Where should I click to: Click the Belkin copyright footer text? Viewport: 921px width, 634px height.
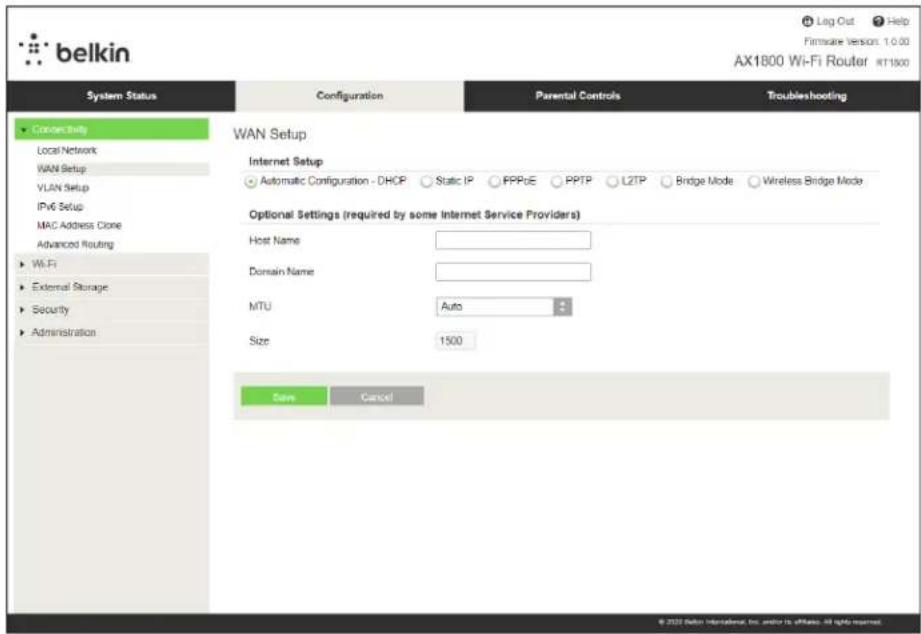(769, 622)
